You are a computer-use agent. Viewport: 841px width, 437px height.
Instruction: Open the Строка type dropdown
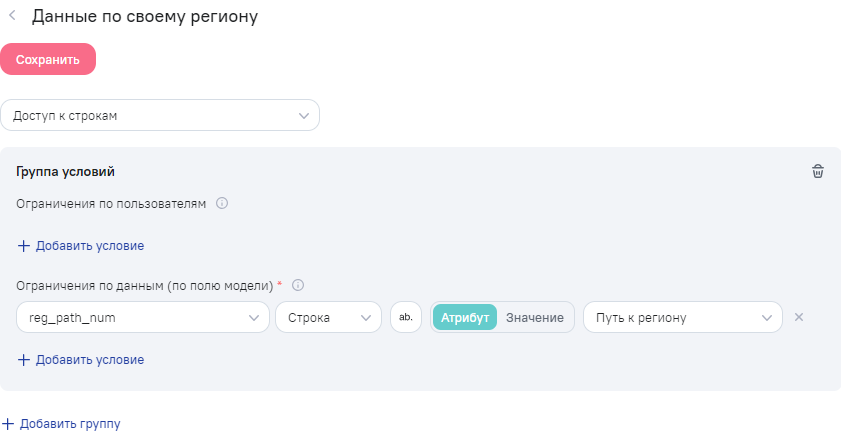point(328,317)
